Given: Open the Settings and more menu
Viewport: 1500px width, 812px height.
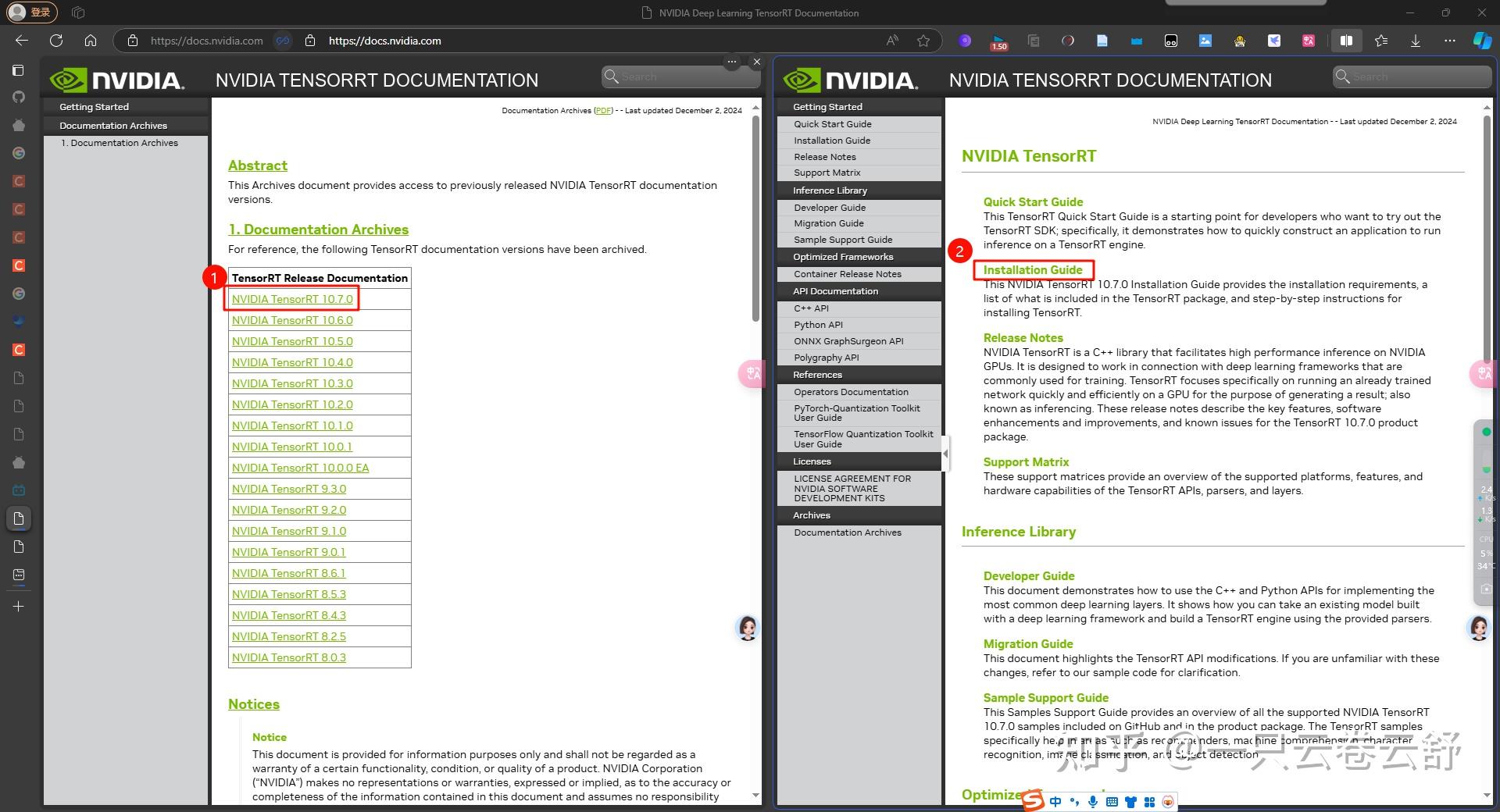Looking at the screenshot, I should [1449, 41].
